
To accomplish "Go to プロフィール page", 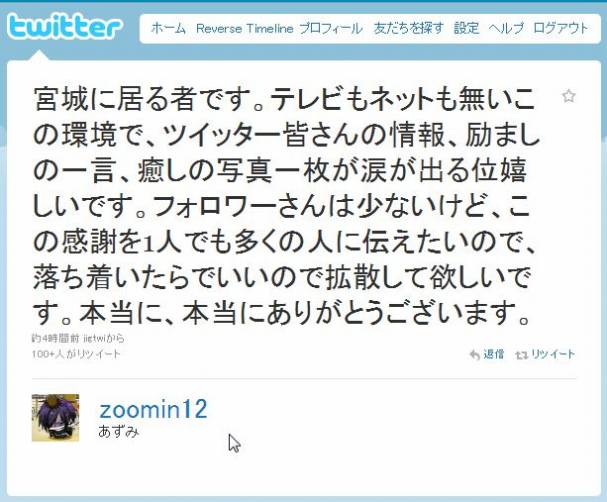I will 331,28.
